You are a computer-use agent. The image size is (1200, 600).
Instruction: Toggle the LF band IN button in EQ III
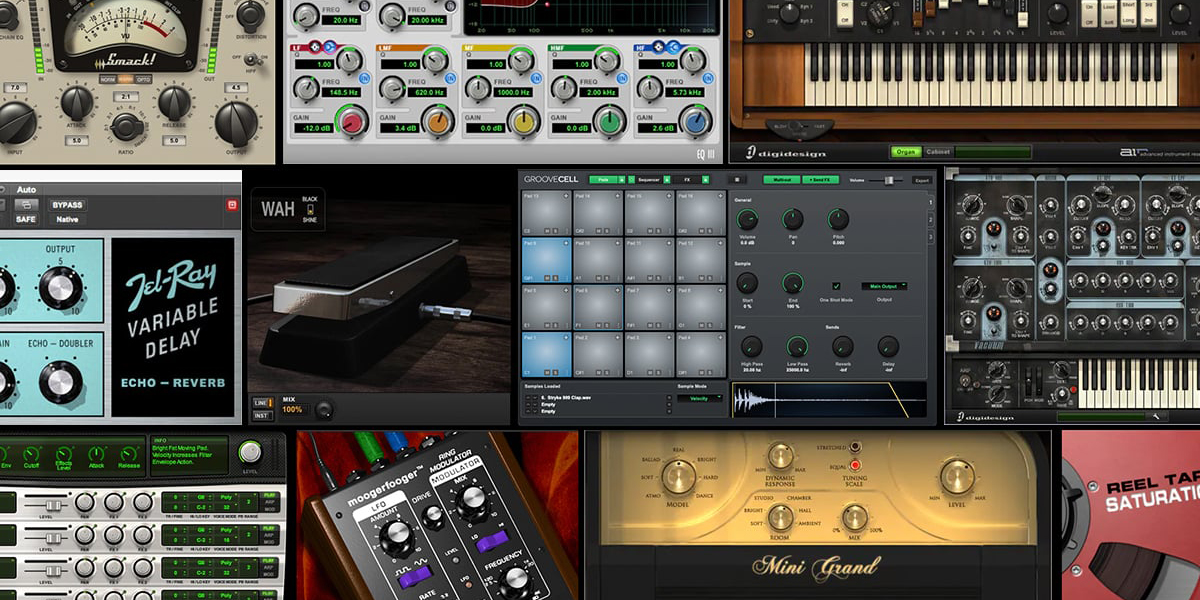365,77
